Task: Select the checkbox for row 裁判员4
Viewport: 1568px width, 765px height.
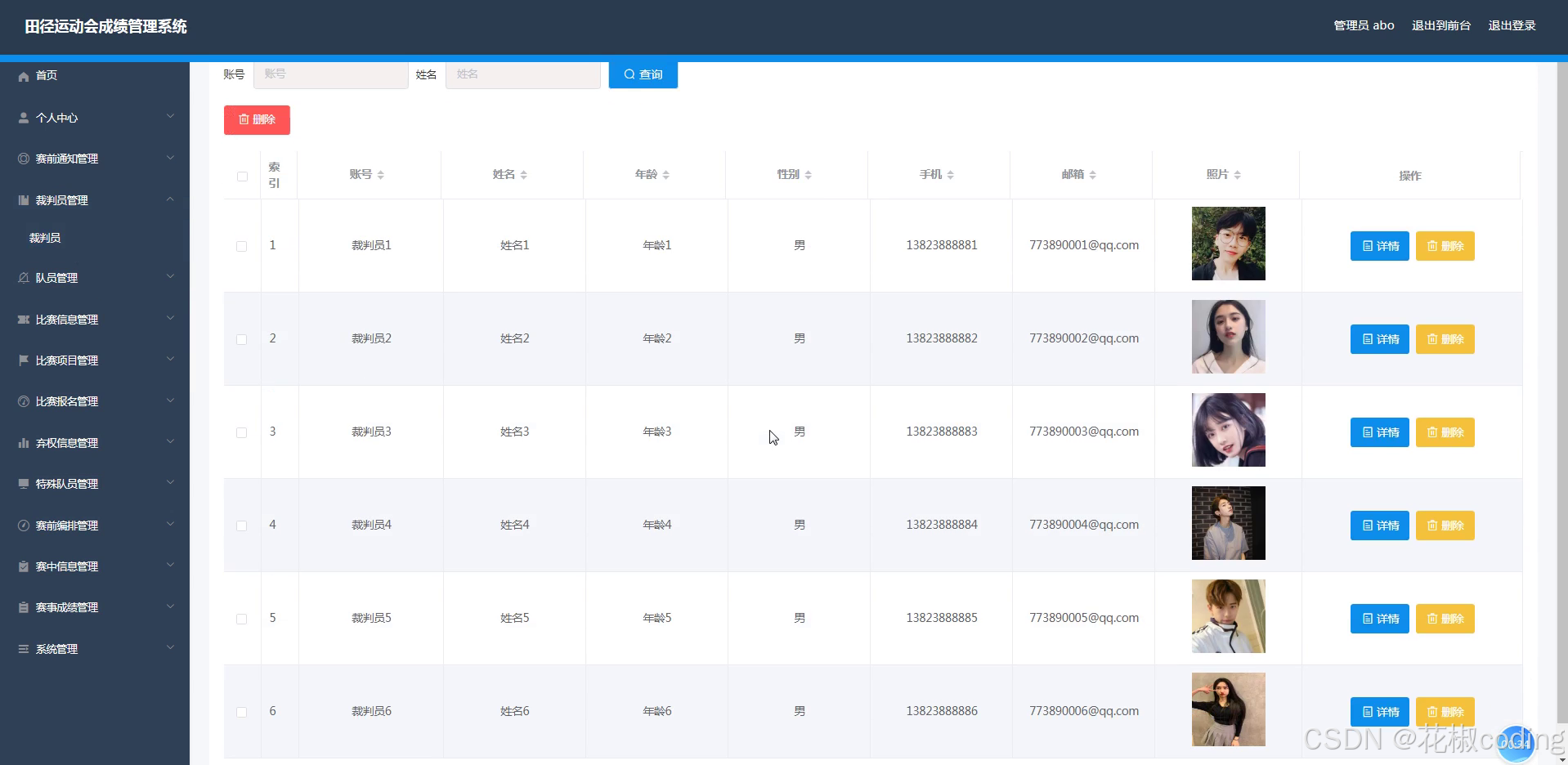Action: pyautogui.click(x=242, y=526)
